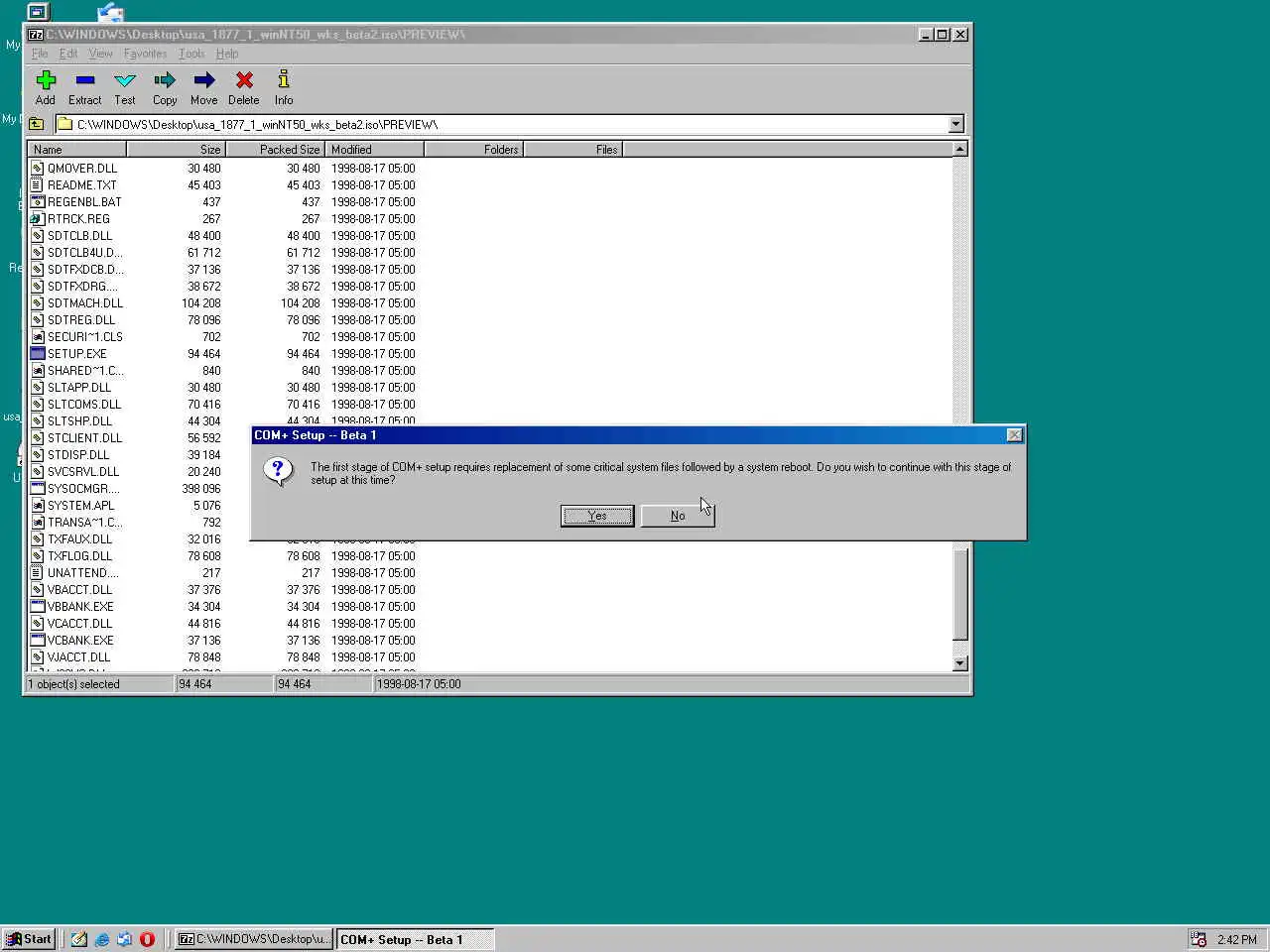
Task: Open the Tools menu
Action: click(191, 54)
